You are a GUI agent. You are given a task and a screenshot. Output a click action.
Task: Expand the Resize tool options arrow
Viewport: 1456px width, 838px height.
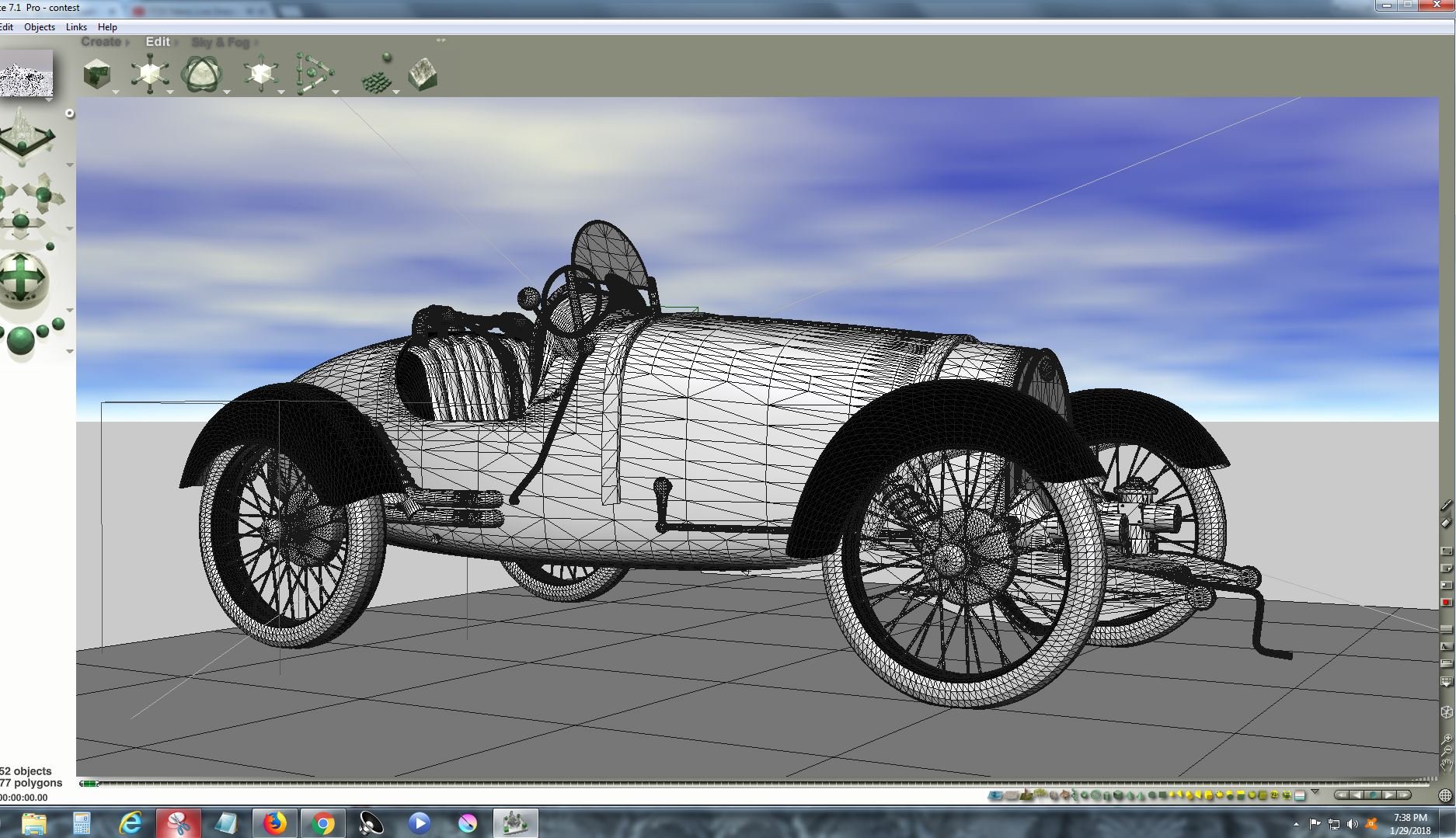[169, 92]
